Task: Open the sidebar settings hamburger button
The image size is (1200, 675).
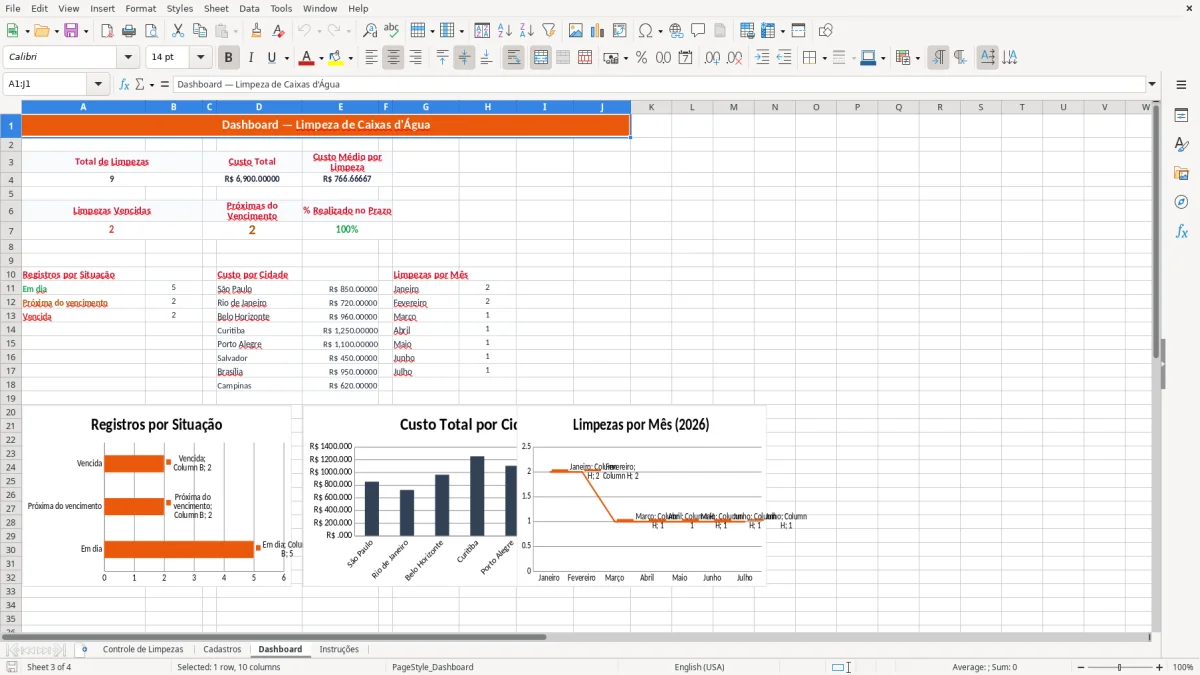Action: 1181,85
